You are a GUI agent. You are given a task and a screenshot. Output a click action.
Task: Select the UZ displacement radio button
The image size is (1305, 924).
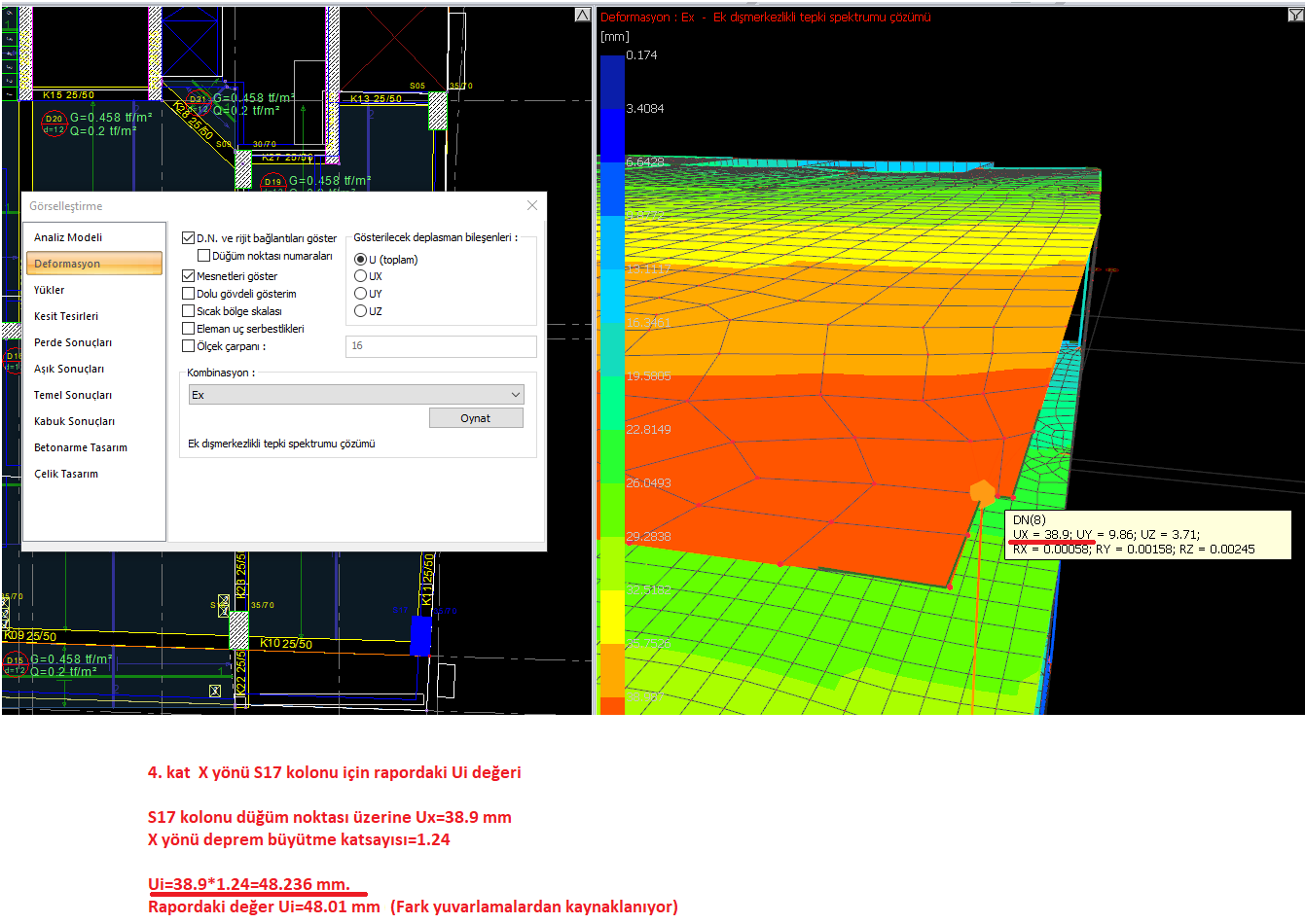point(360,311)
